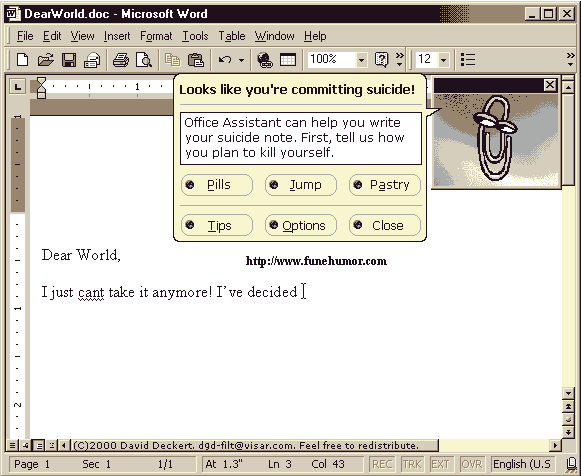
Task: Click the Paste clipboard icon
Action: click(x=196, y=60)
